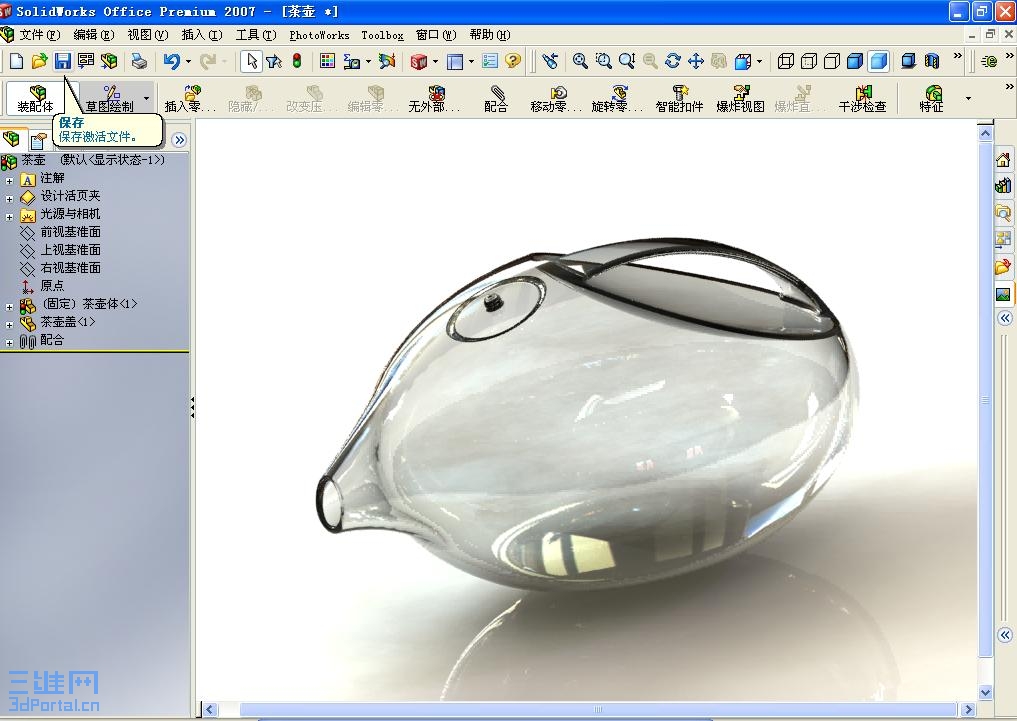Activate the Select arrow cursor tool

(x=251, y=61)
